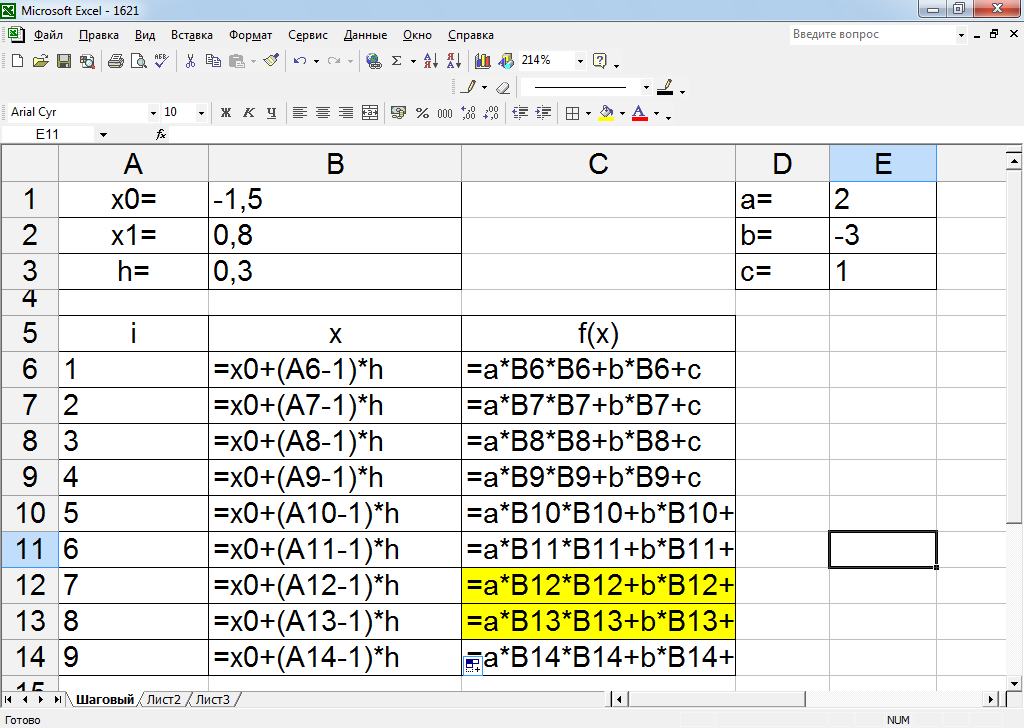Viewport: 1024px width, 728px height.
Task: Switch to the Лист2 sheet tab
Action: point(163,699)
